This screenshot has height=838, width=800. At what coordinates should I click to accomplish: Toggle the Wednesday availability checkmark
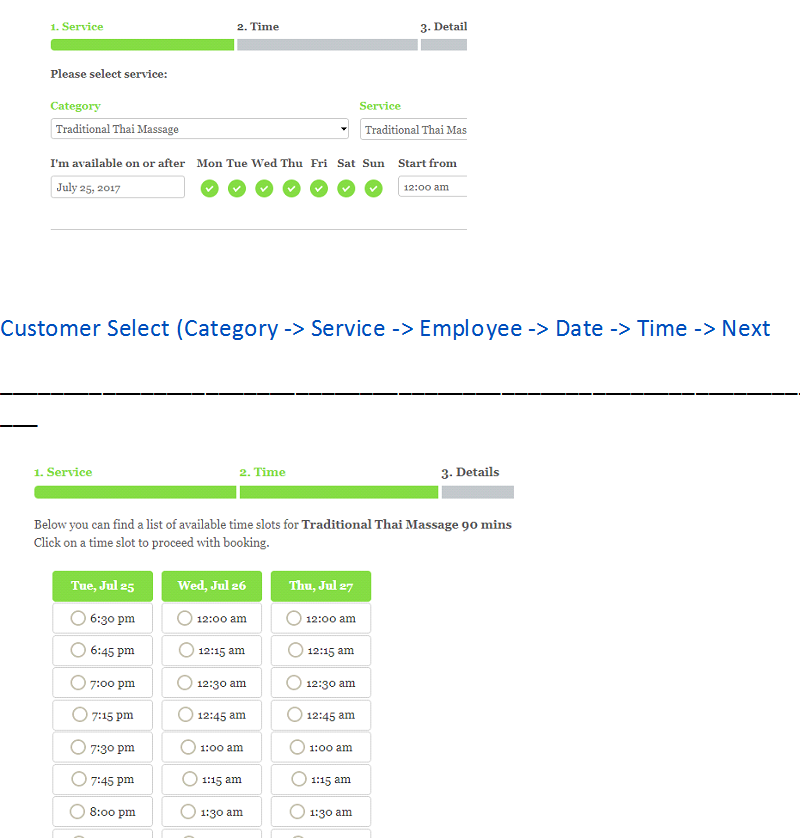click(x=264, y=188)
